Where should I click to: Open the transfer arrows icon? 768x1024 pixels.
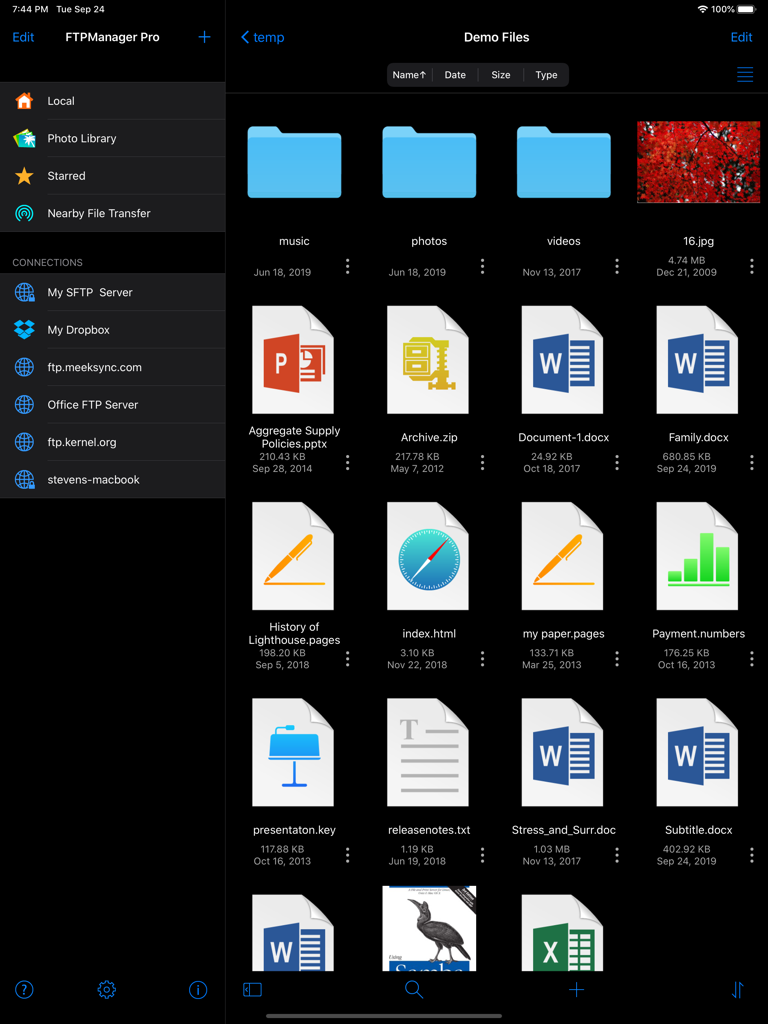(x=737, y=990)
